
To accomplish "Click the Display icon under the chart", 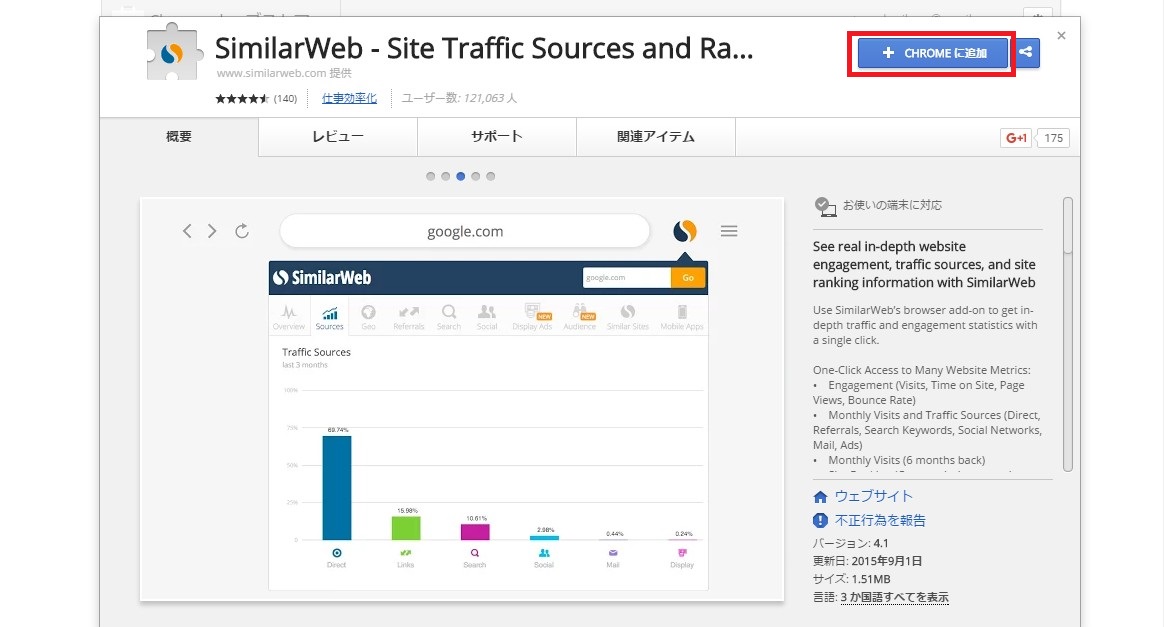I will 682,553.
